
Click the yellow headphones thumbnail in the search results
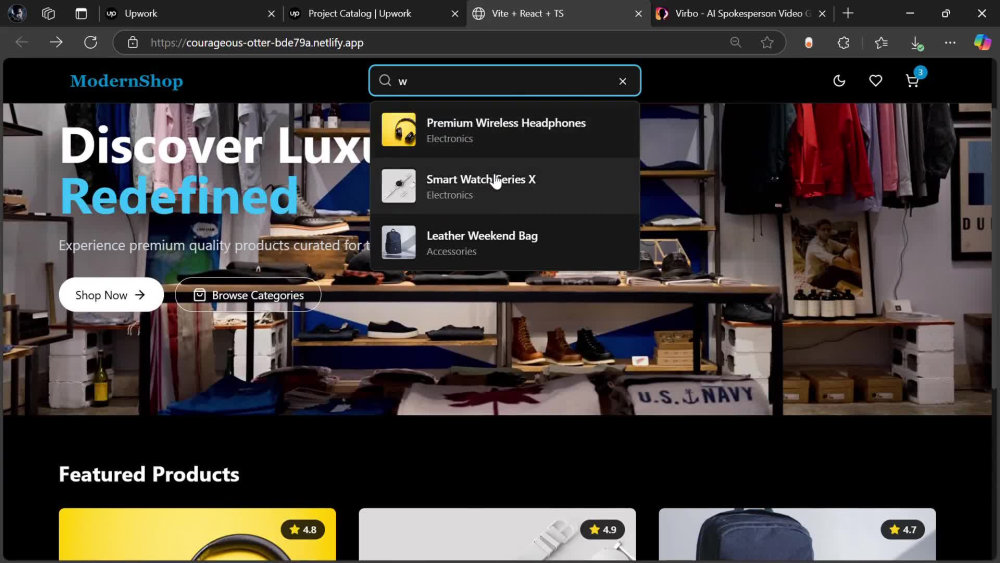399,129
